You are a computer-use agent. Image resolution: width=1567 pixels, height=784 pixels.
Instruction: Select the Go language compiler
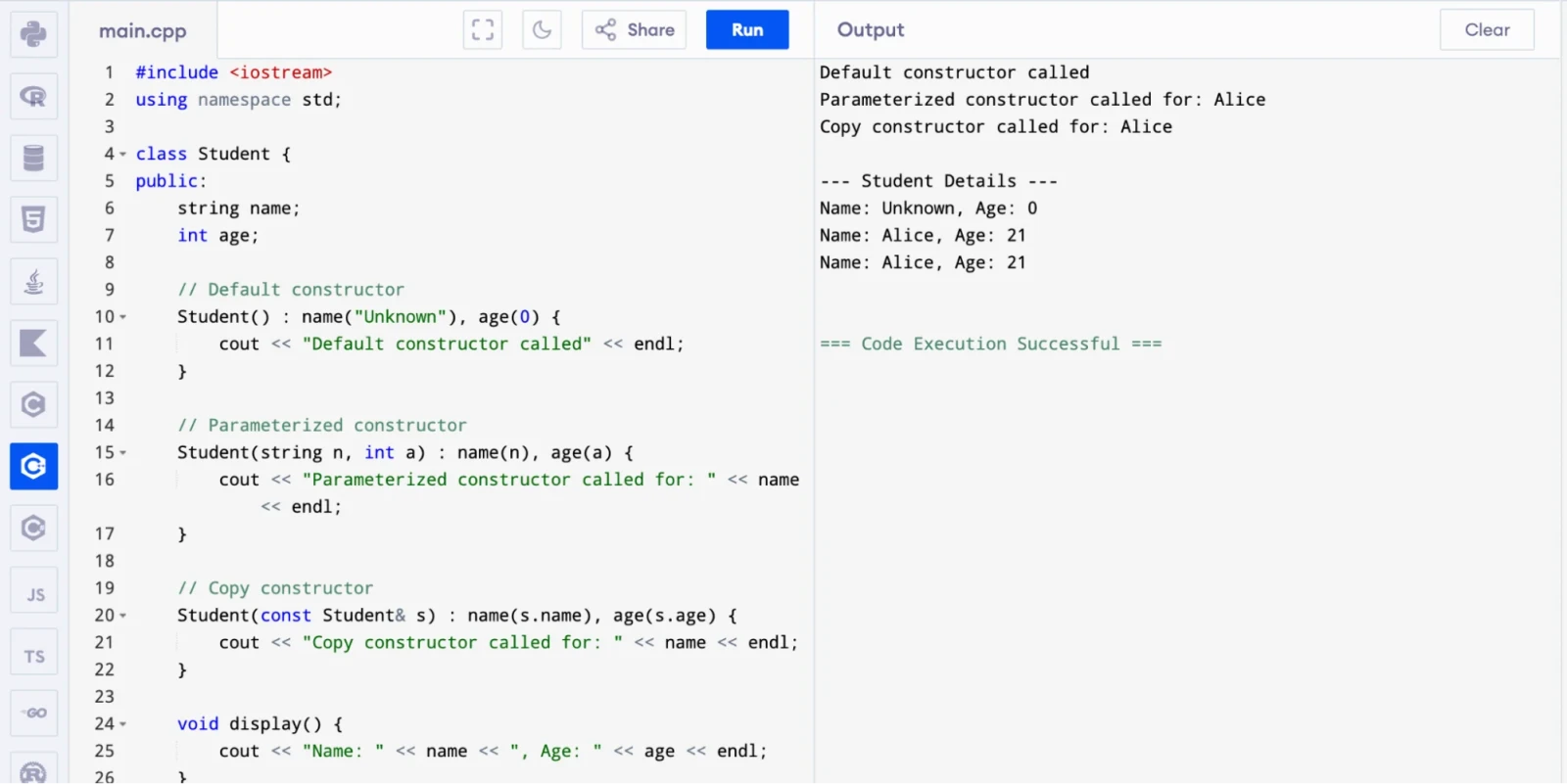click(x=33, y=714)
